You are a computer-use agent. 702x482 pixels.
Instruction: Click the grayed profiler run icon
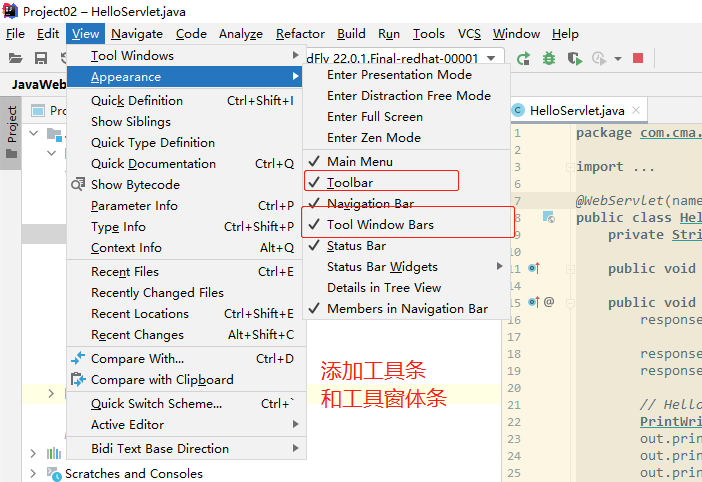(x=599, y=58)
